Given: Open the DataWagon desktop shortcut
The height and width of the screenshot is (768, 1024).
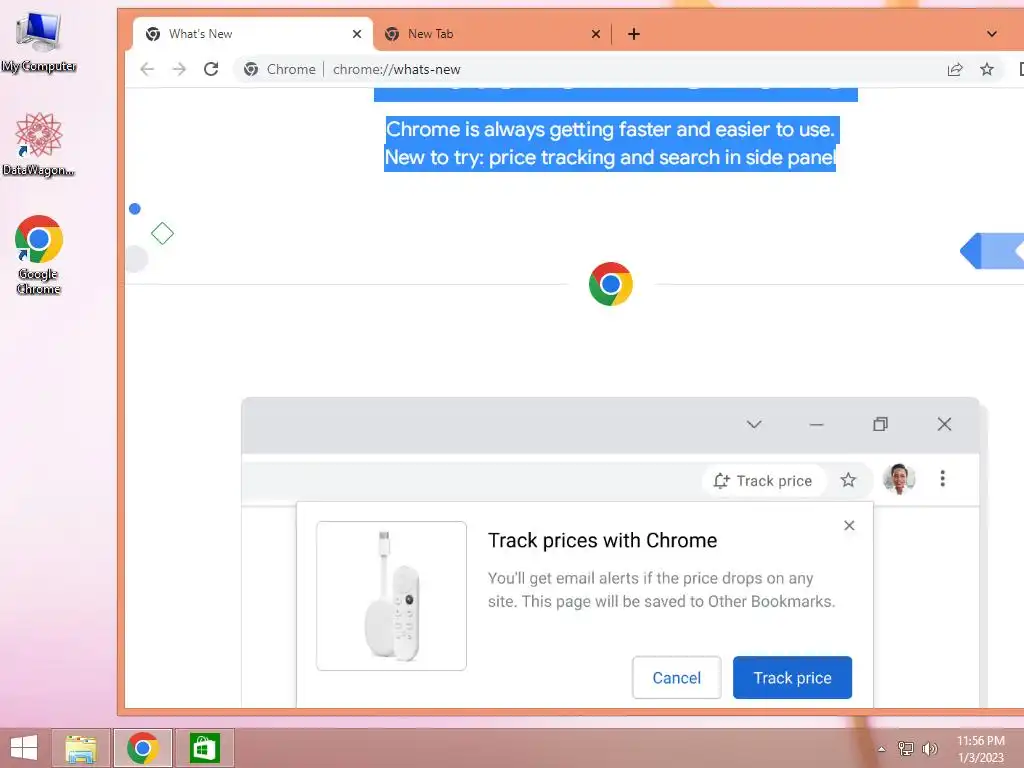Looking at the screenshot, I should point(39,144).
